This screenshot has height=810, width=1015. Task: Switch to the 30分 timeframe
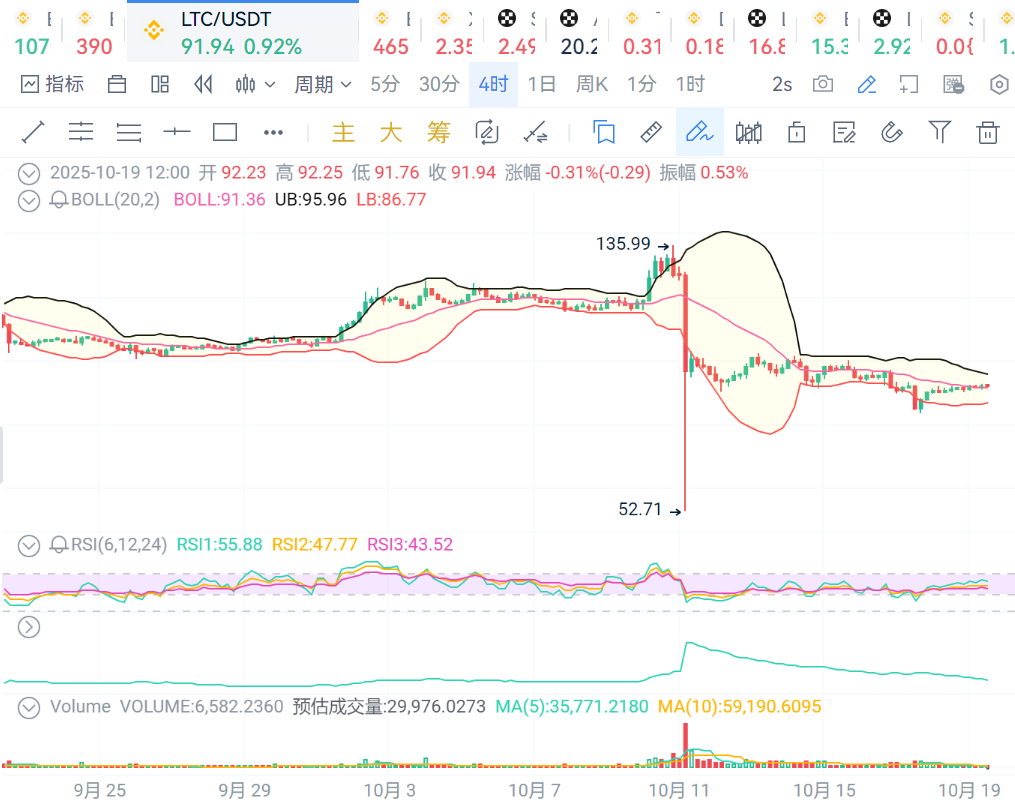click(439, 84)
